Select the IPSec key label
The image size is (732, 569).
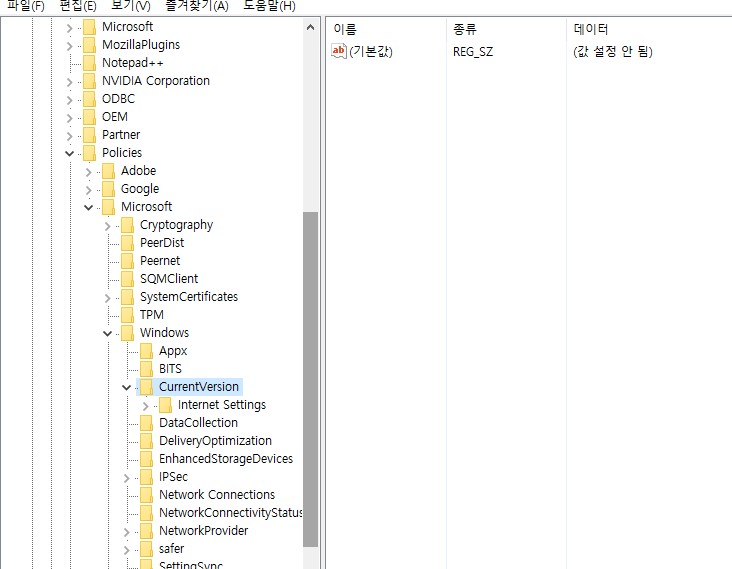coord(173,477)
